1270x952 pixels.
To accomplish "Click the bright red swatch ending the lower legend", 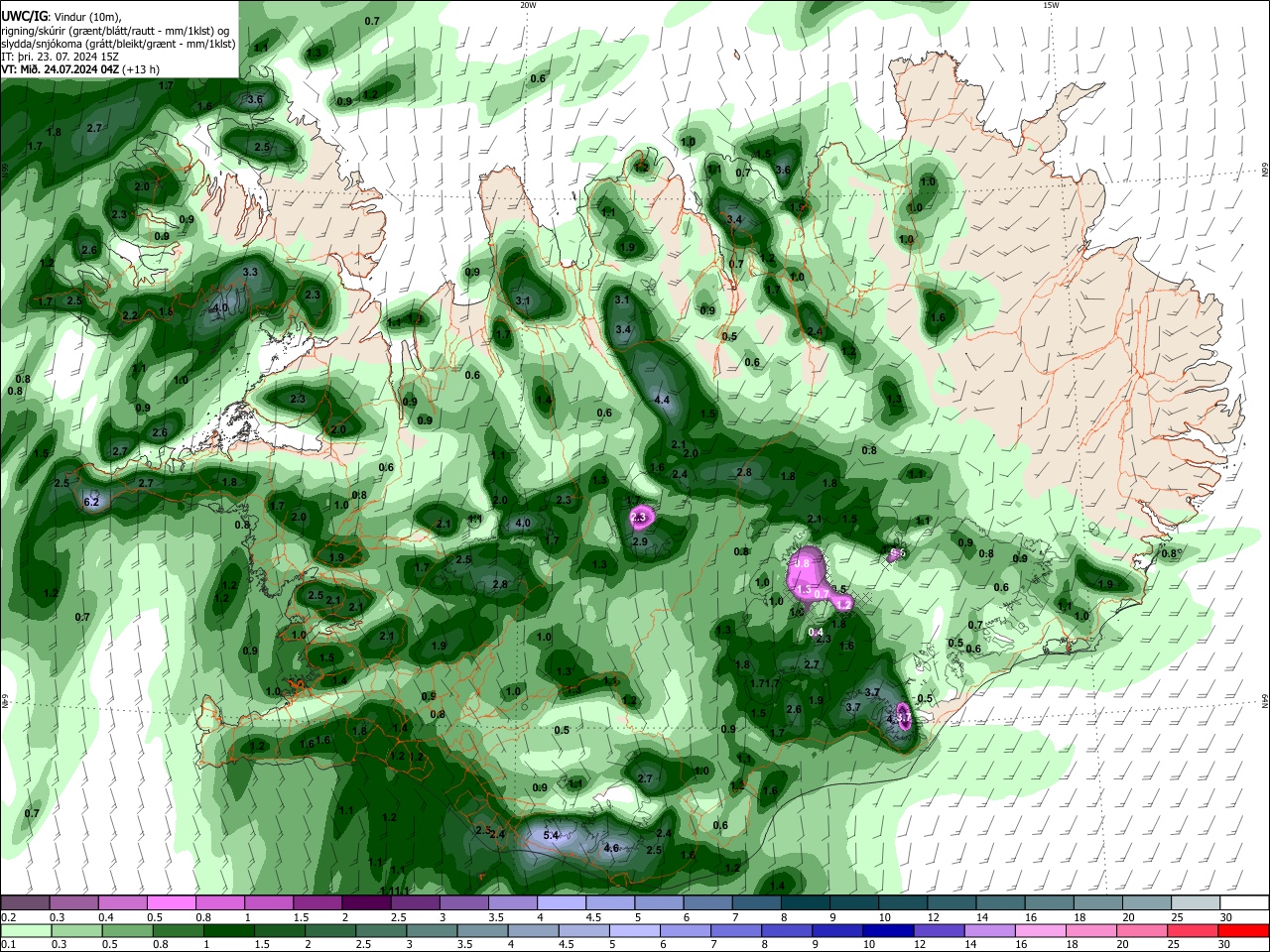I will tap(1245, 930).
